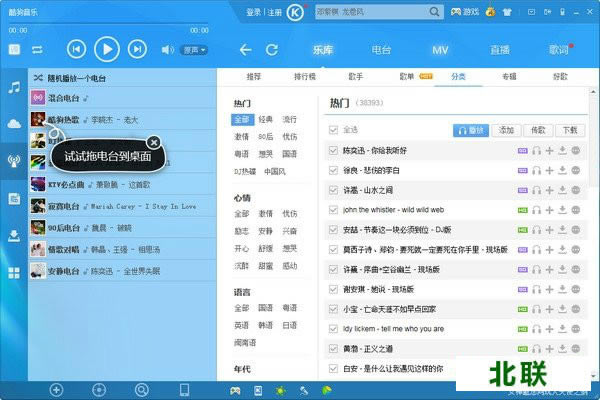
Task: Open the local music note sidebar icon
Action: (x=14, y=88)
